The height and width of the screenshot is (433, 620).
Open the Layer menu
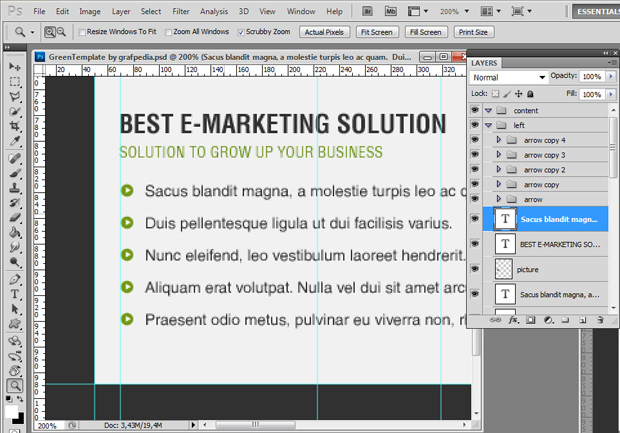click(x=121, y=11)
